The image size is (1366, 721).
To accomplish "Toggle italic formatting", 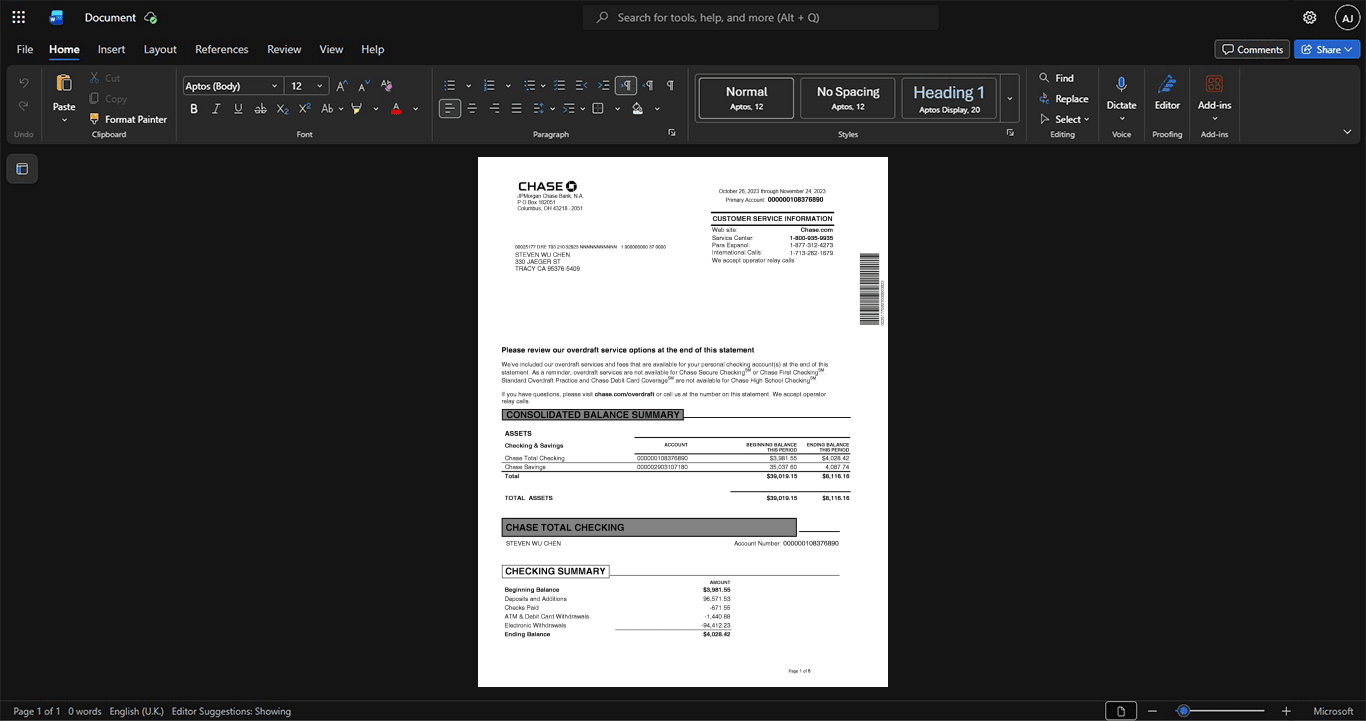I will (x=217, y=108).
